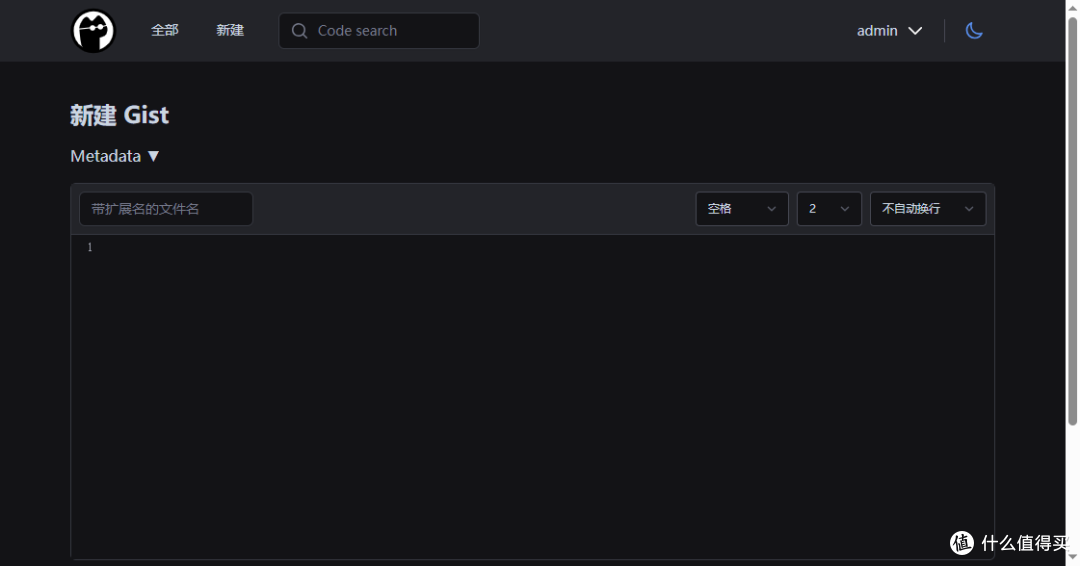Screen dimensions: 1080x566
Task: Click the chevron in the indent size 2 selector
Action: click(844, 209)
